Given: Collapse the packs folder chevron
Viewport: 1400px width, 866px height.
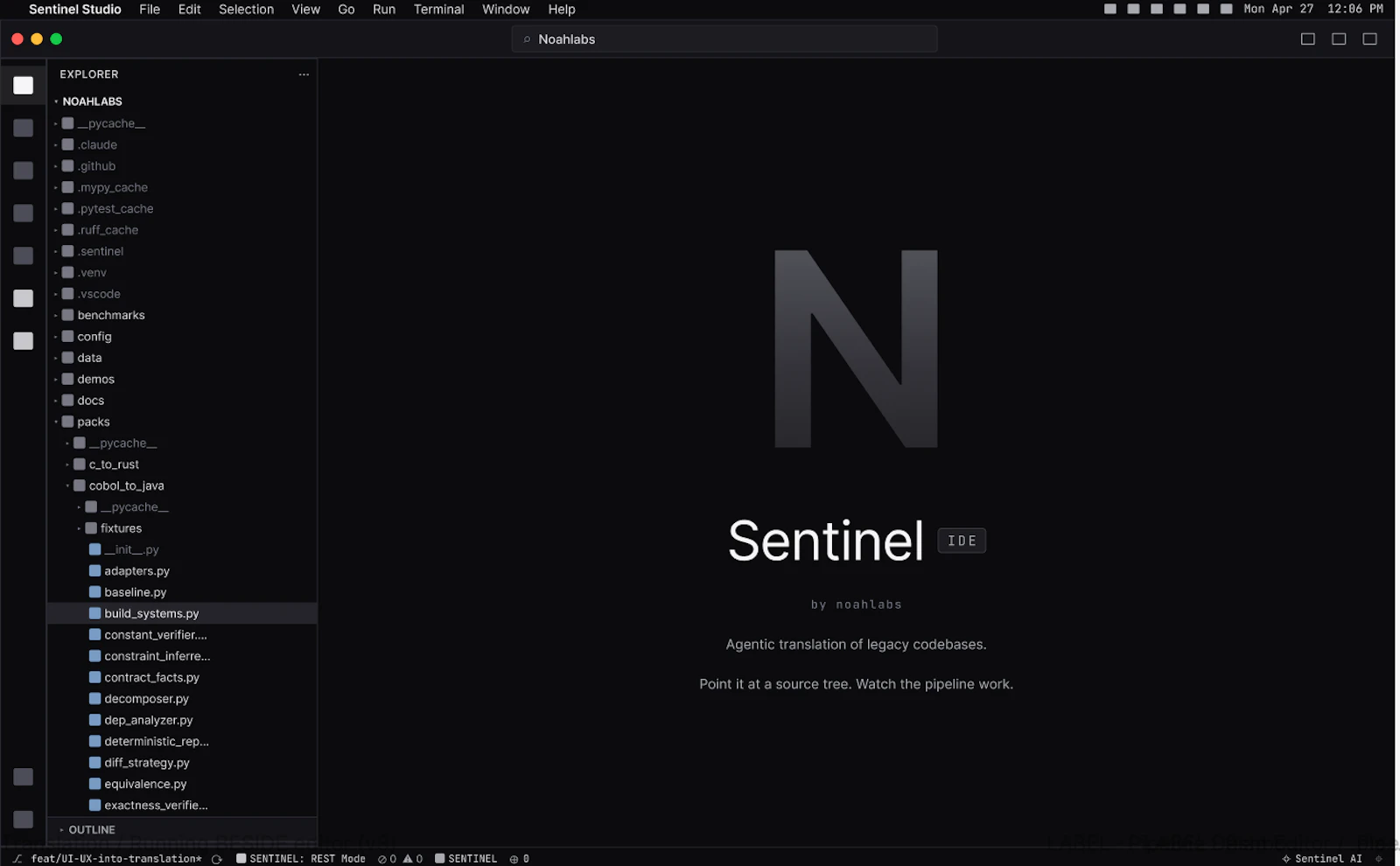Looking at the screenshot, I should [56, 422].
